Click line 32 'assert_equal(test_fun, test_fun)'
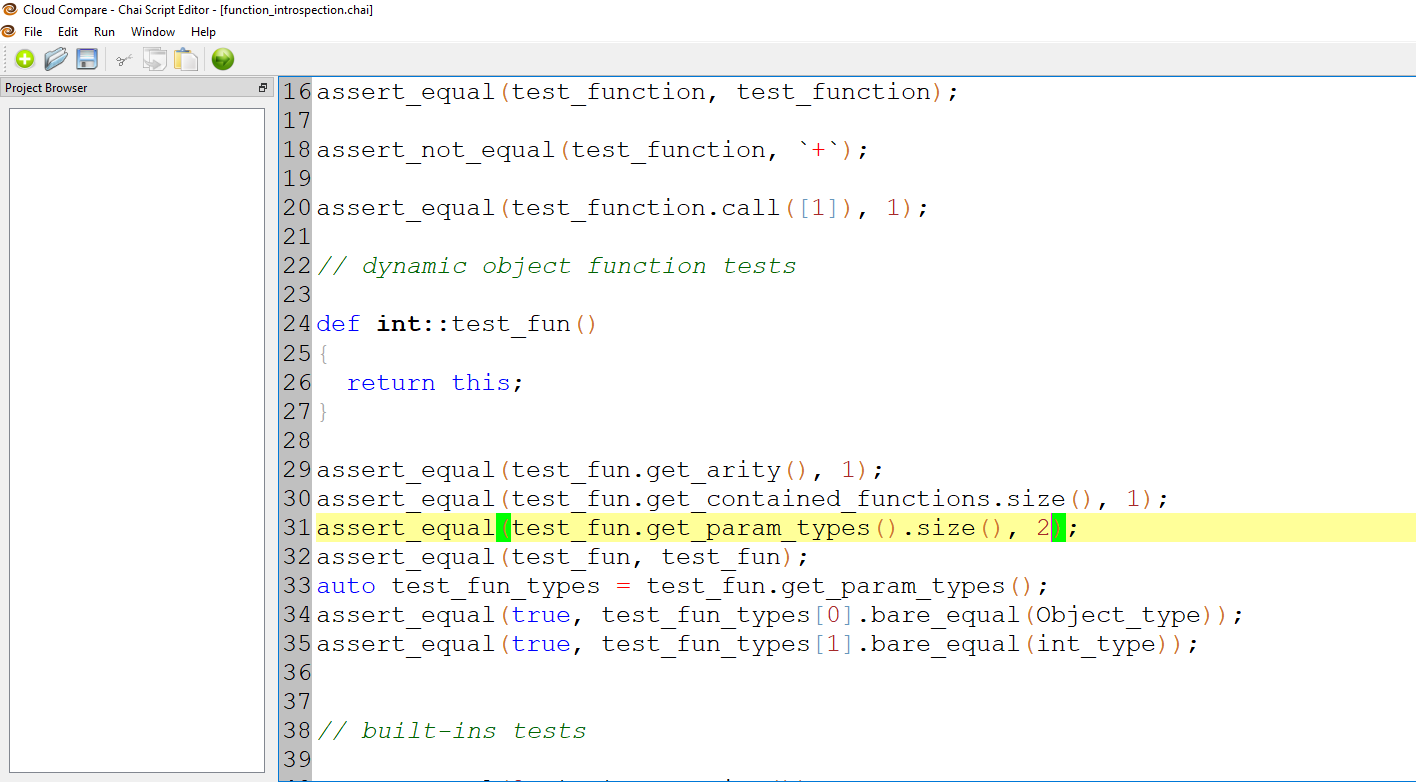 pos(563,557)
